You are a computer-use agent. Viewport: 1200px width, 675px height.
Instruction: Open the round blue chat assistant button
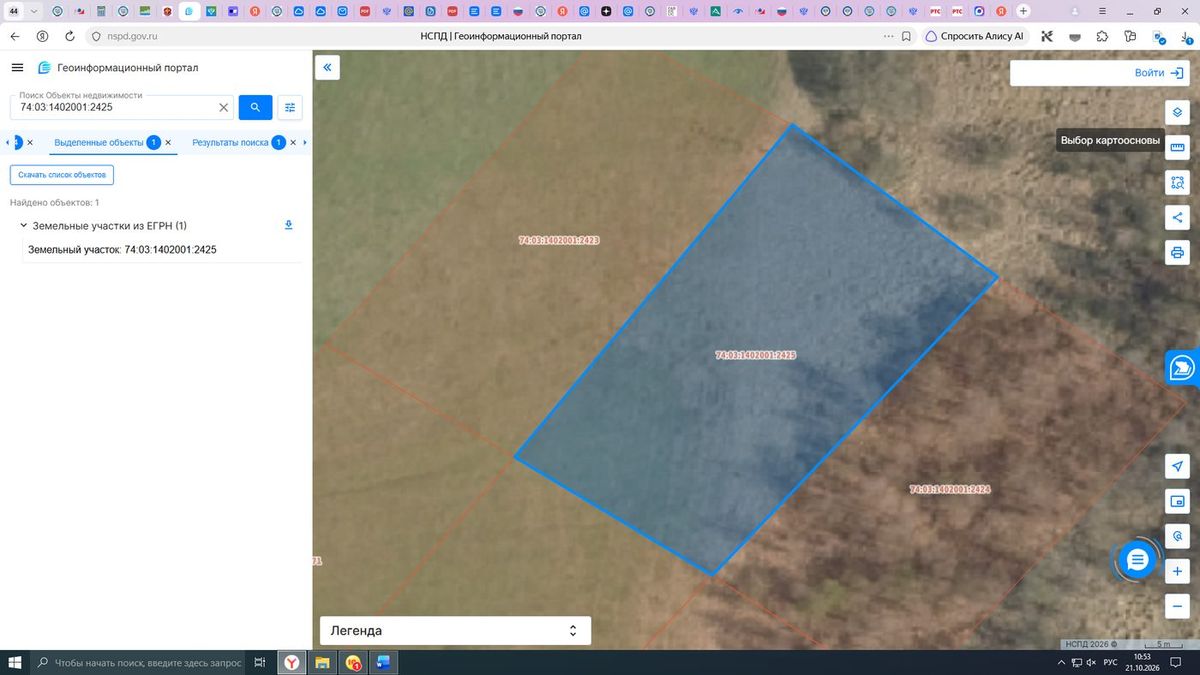point(1137,561)
